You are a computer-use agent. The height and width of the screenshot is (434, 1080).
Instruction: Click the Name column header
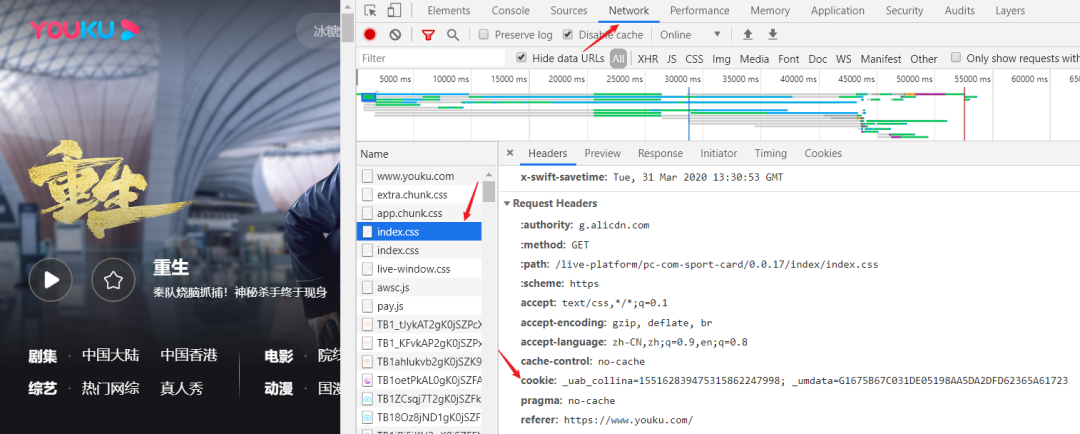[x=426, y=154]
